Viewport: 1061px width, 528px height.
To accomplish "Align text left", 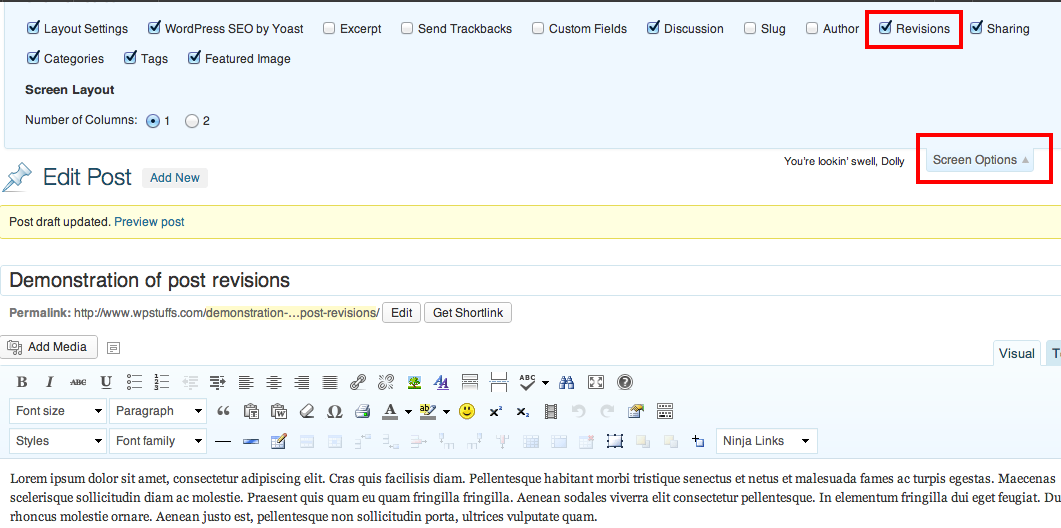I will click(246, 382).
